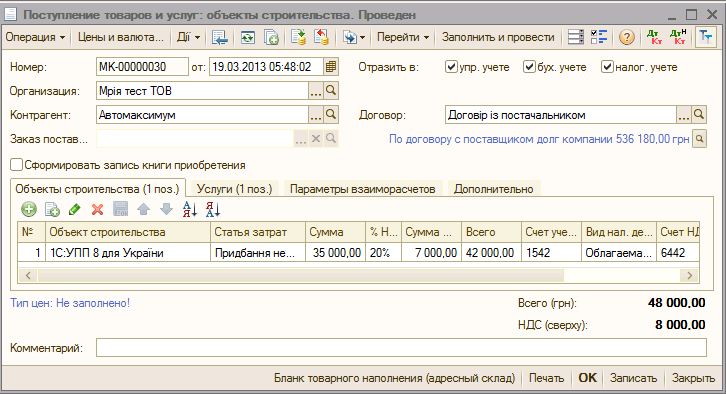Viewport: 726px width, 394px height.
Task: Click magnifier icon next to Договор
Action: coord(699,115)
